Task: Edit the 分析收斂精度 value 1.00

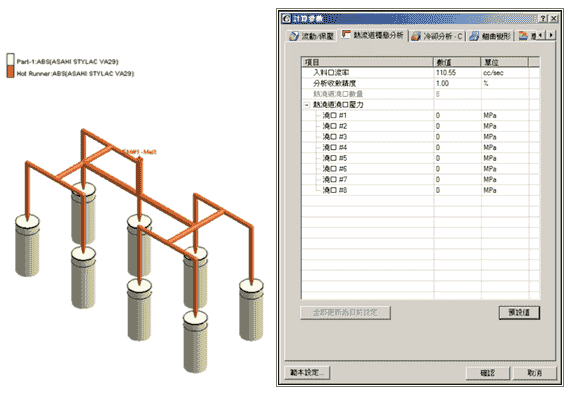Action: coord(457,83)
